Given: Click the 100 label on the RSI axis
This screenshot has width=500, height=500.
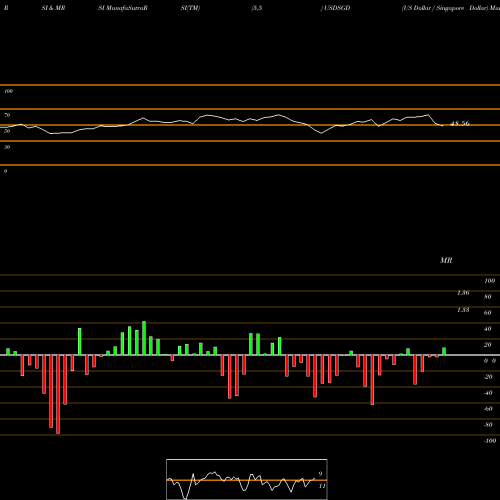Looking at the screenshot, I should point(9,91).
